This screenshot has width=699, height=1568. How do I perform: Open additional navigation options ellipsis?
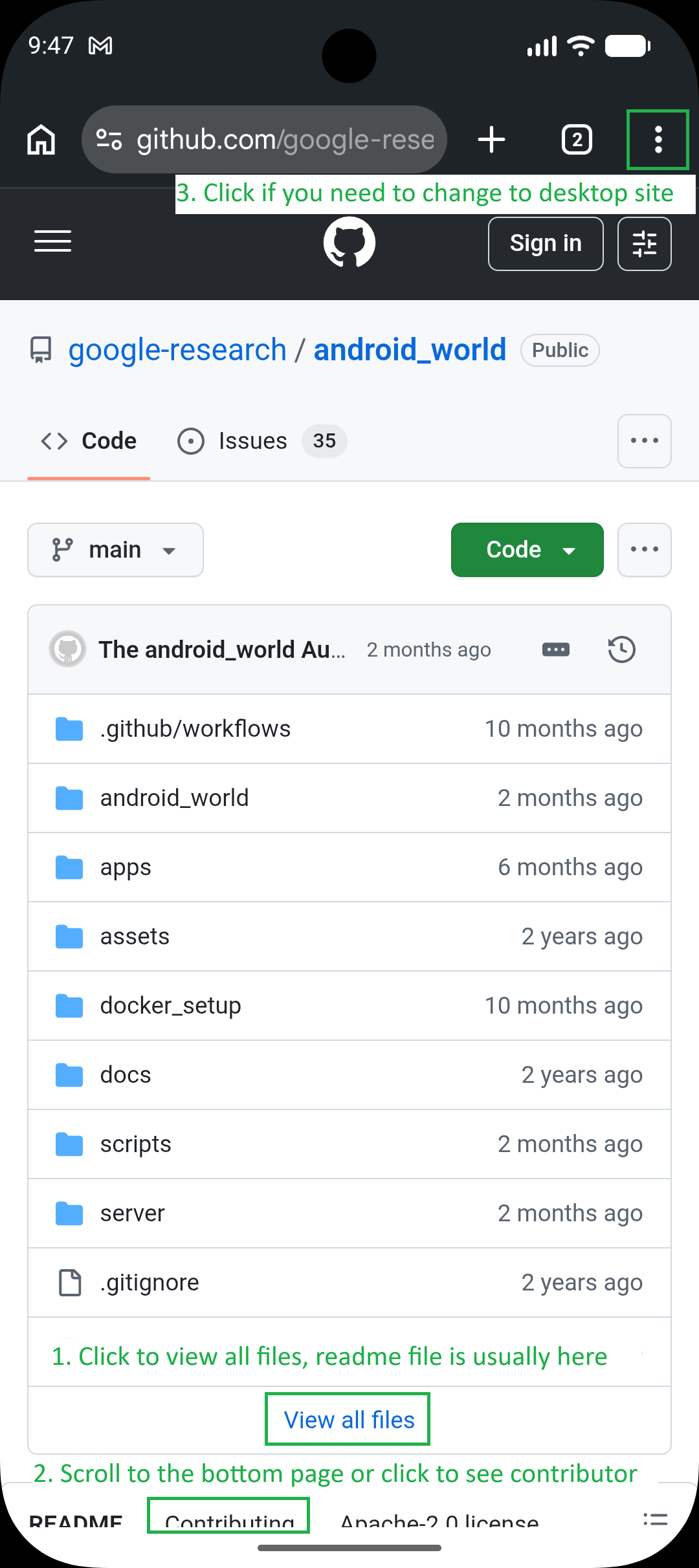[x=645, y=441]
